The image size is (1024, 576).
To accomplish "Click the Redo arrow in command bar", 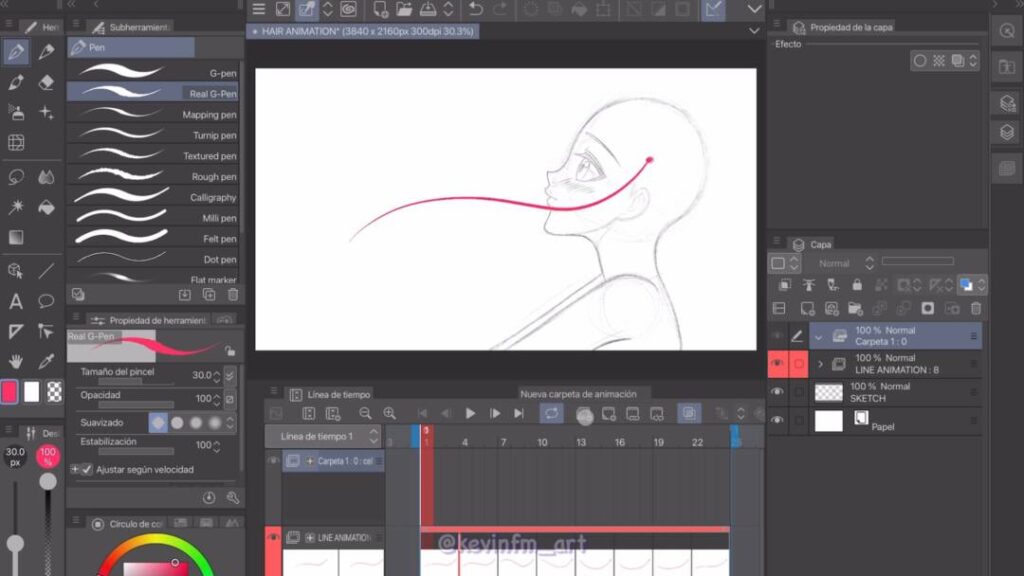I will 500,9.
